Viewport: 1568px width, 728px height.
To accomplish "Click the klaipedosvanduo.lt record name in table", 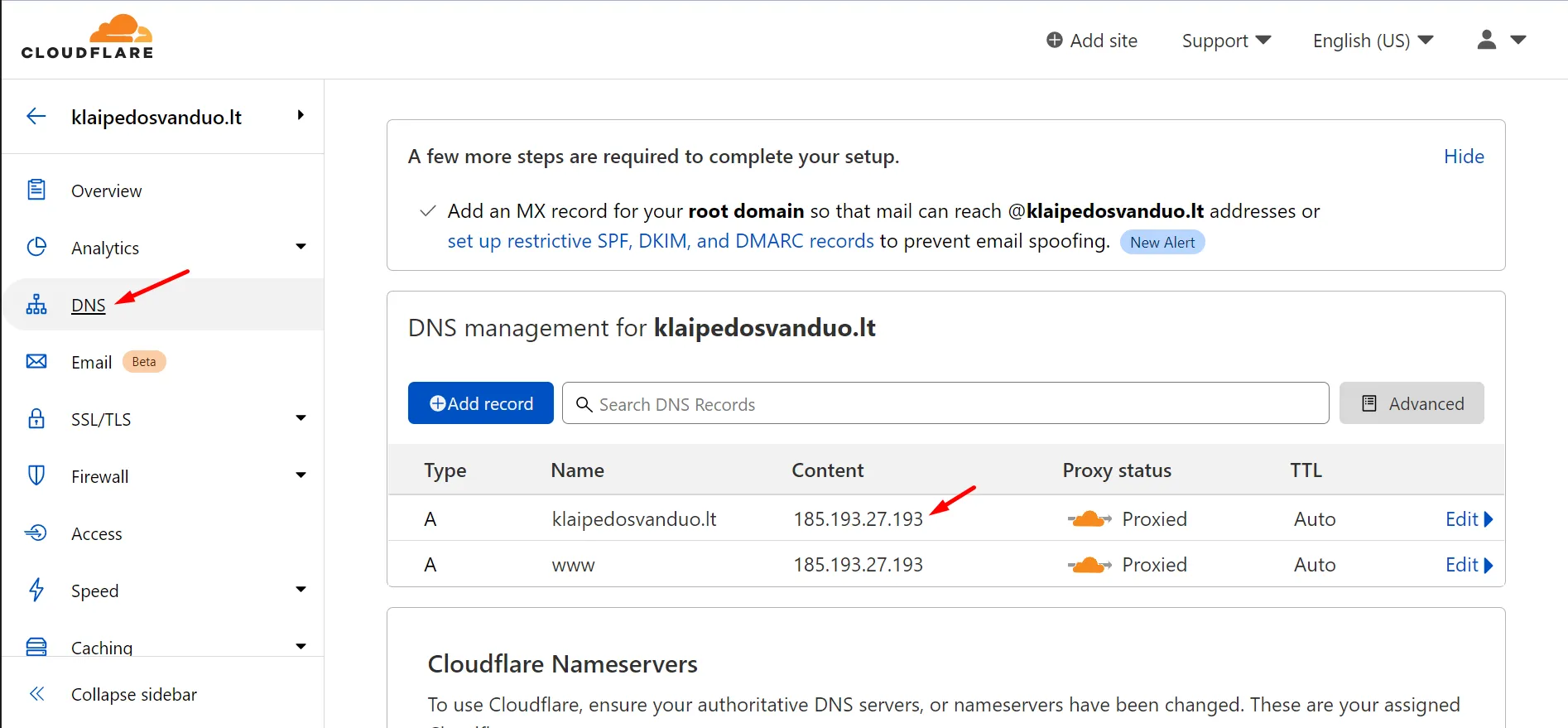I will point(634,519).
